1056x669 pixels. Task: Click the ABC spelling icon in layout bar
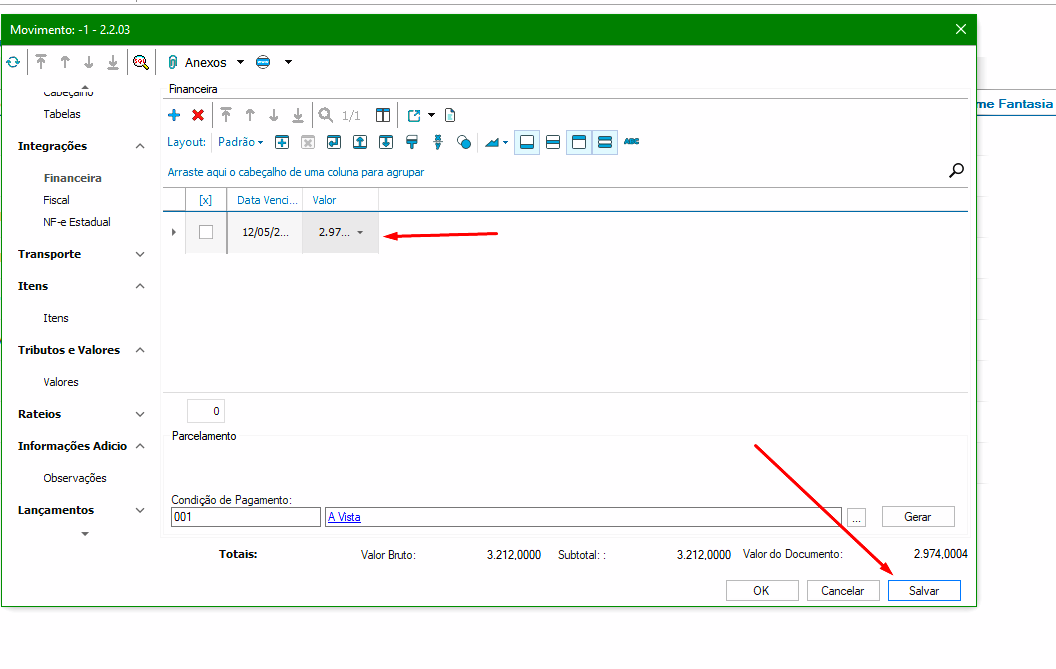[x=631, y=142]
